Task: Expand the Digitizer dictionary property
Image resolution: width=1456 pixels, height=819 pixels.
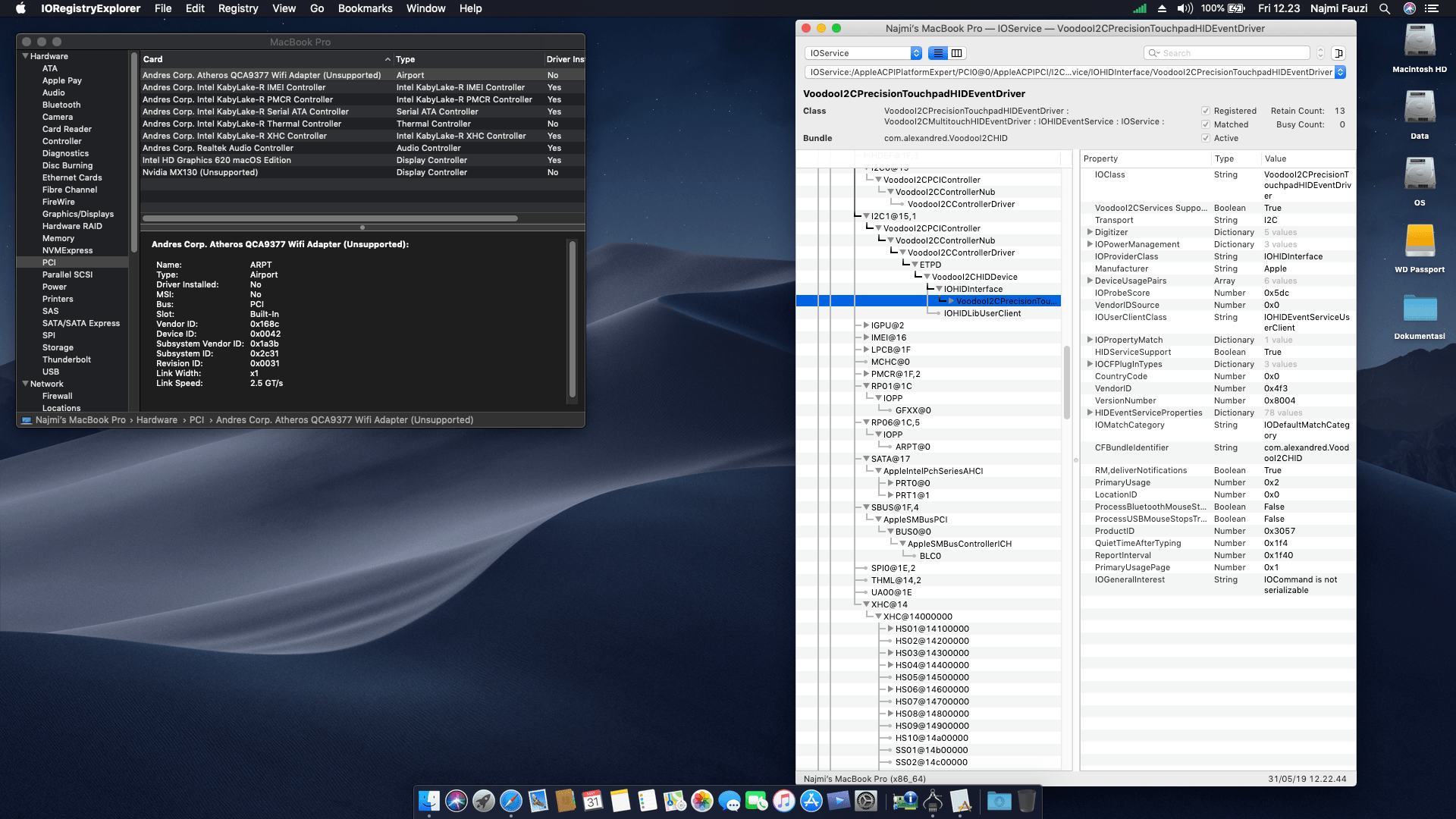Action: coord(1090,232)
